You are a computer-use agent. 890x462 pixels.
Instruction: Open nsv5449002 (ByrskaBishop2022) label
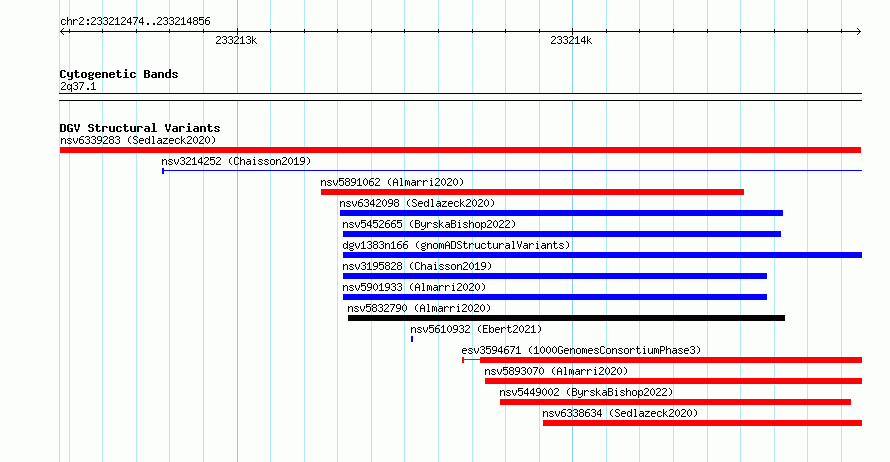click(586, 392)
